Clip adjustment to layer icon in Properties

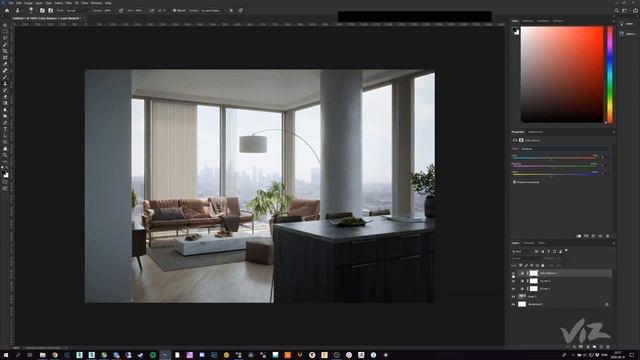point(578,236)
